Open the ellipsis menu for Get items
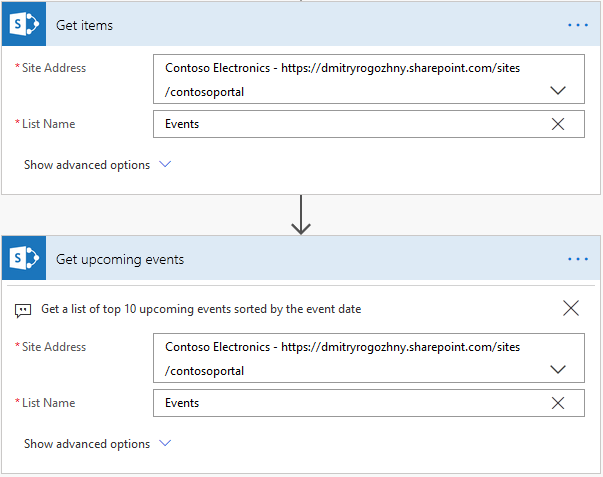Screen dimensions: 603x477 coord(578,25)
